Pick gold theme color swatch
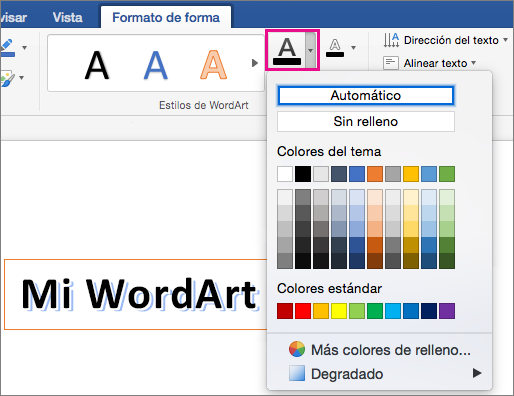This screenshot has width=514, height=396. click(x=411, y=174)
